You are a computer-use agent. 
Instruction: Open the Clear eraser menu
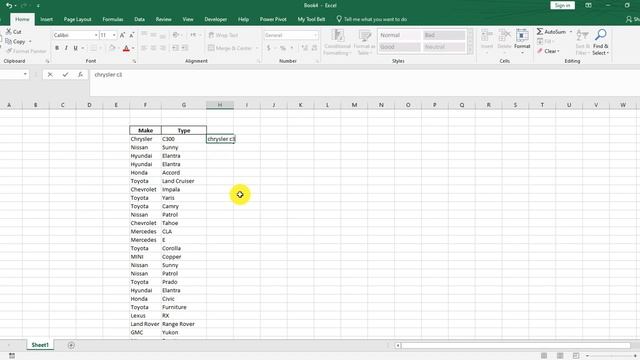pos(549,51)
